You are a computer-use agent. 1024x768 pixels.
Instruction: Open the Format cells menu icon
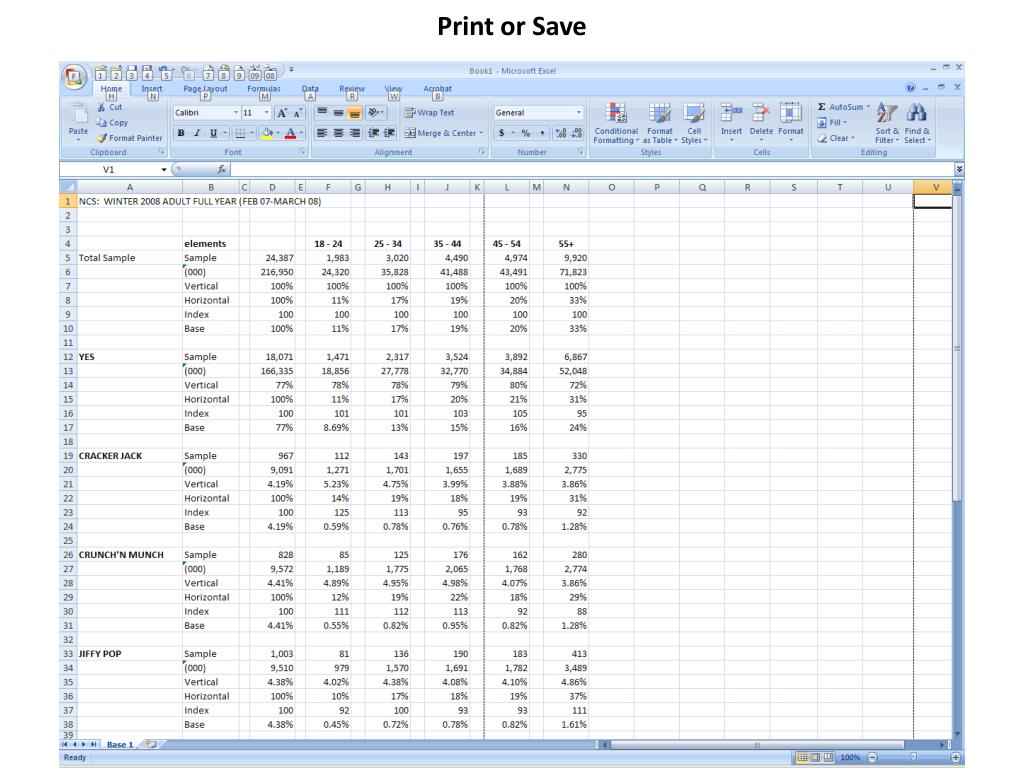click(790, 114)
